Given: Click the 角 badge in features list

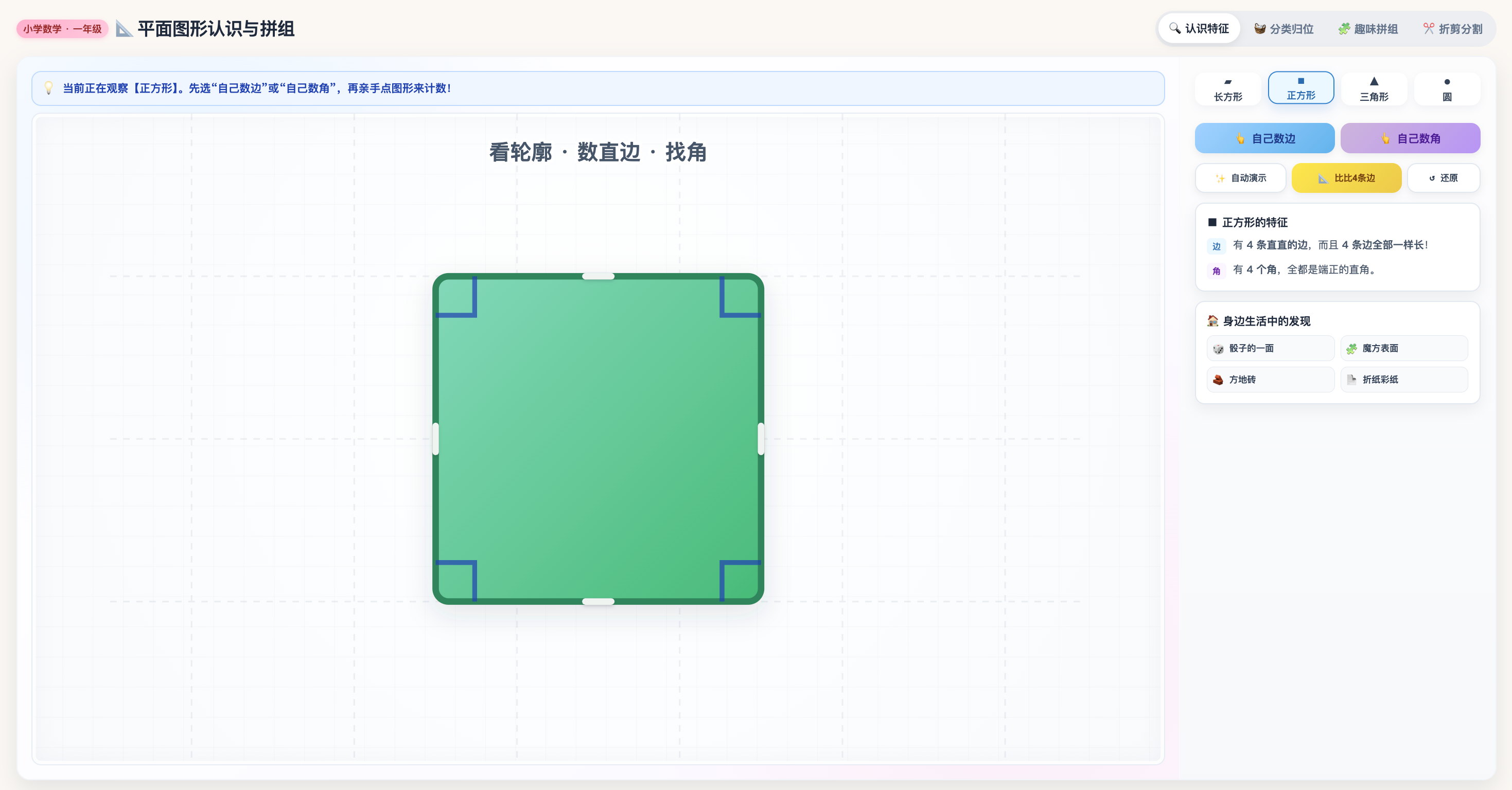Looking at the screenshot, I should tap(1216, 271).
